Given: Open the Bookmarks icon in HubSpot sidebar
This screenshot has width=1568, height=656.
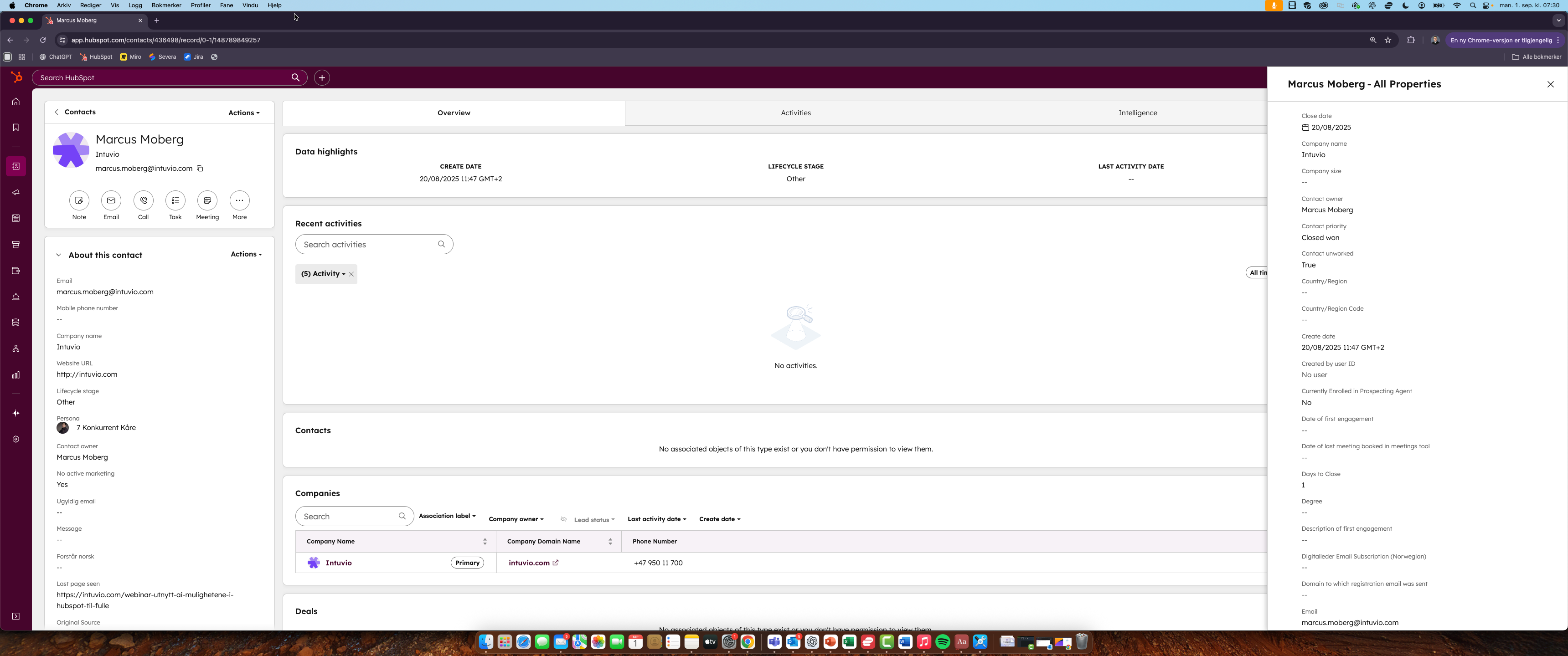Looking at the screenshot, I should [x=16, y=127].
